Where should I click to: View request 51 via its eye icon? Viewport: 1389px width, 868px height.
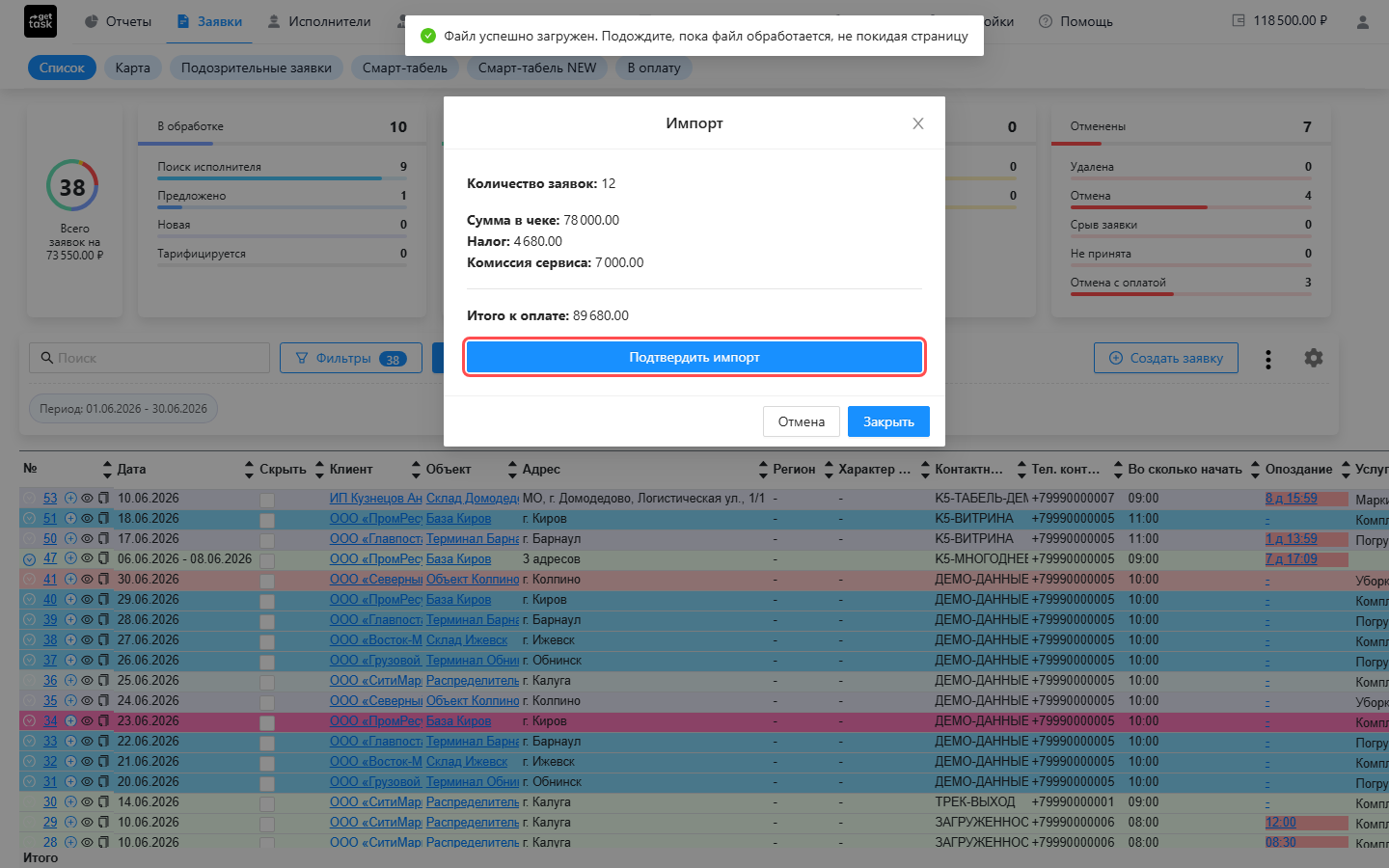pyautogui.click(x=87, y=519)
